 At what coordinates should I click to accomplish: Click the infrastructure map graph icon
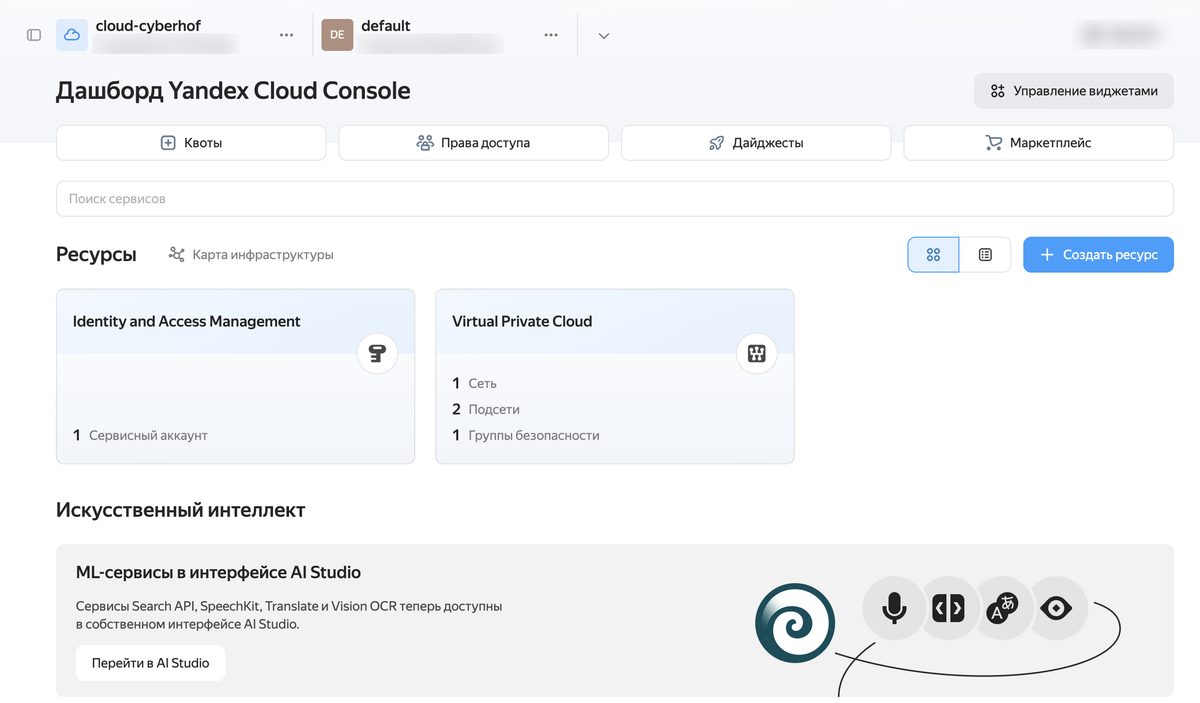[177, 255]
